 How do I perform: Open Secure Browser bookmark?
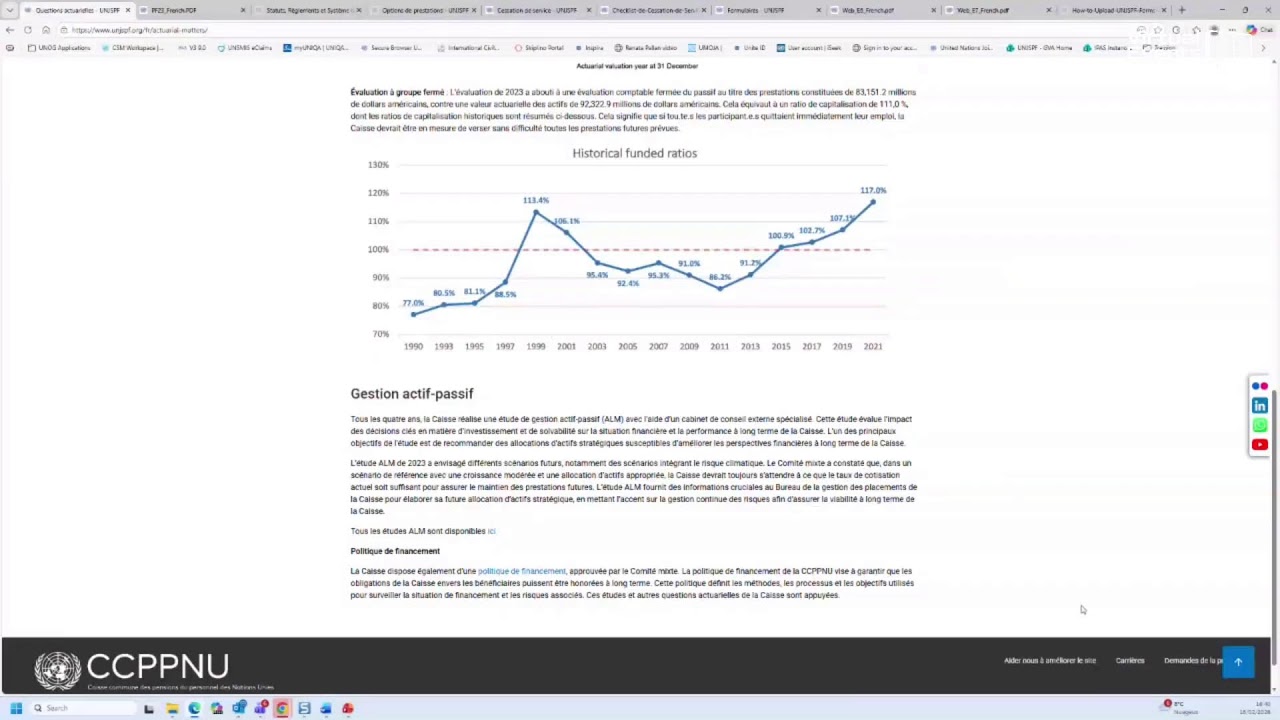(391, 48)
